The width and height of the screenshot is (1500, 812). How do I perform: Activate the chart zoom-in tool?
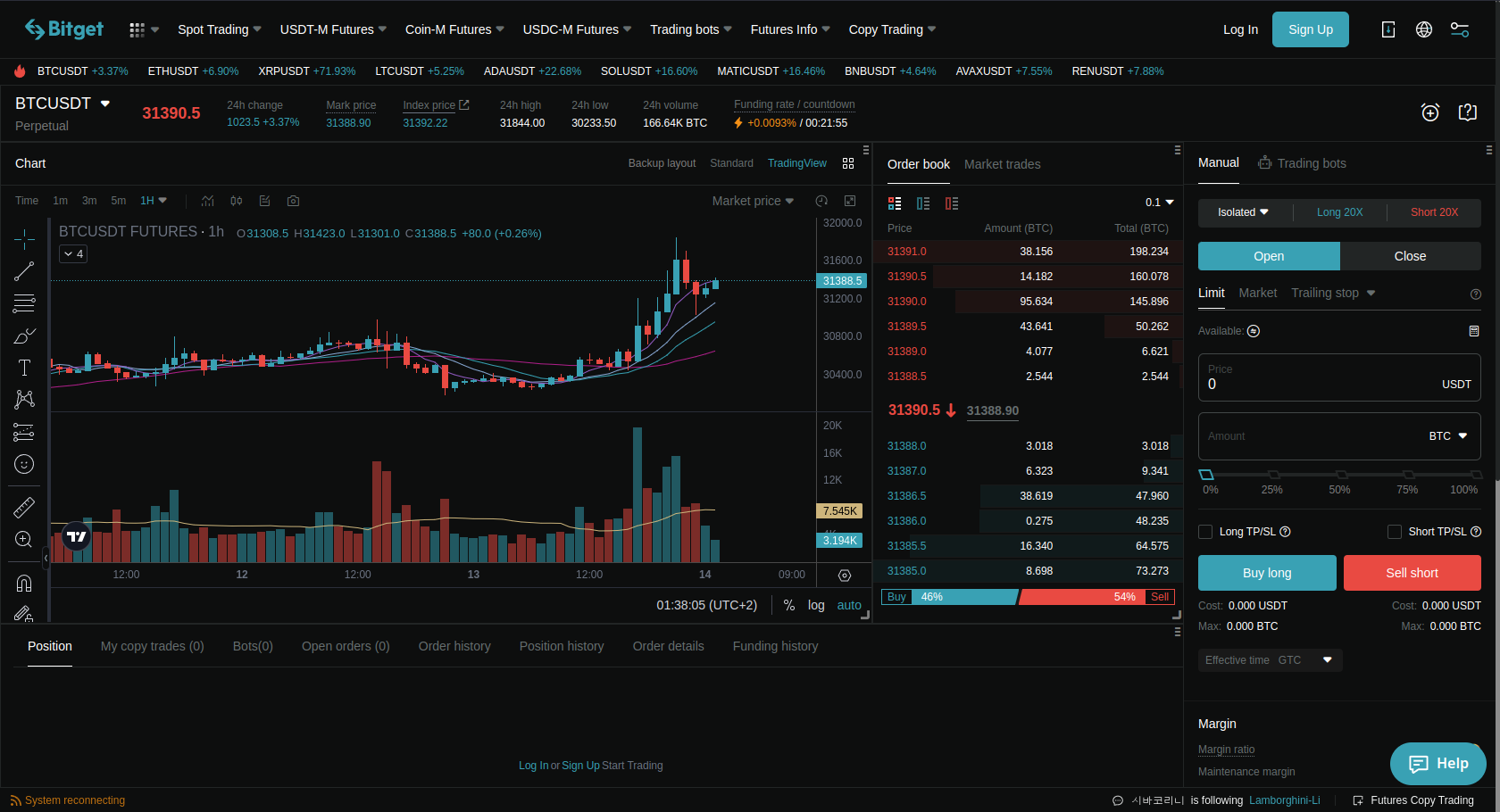[24, 540]
